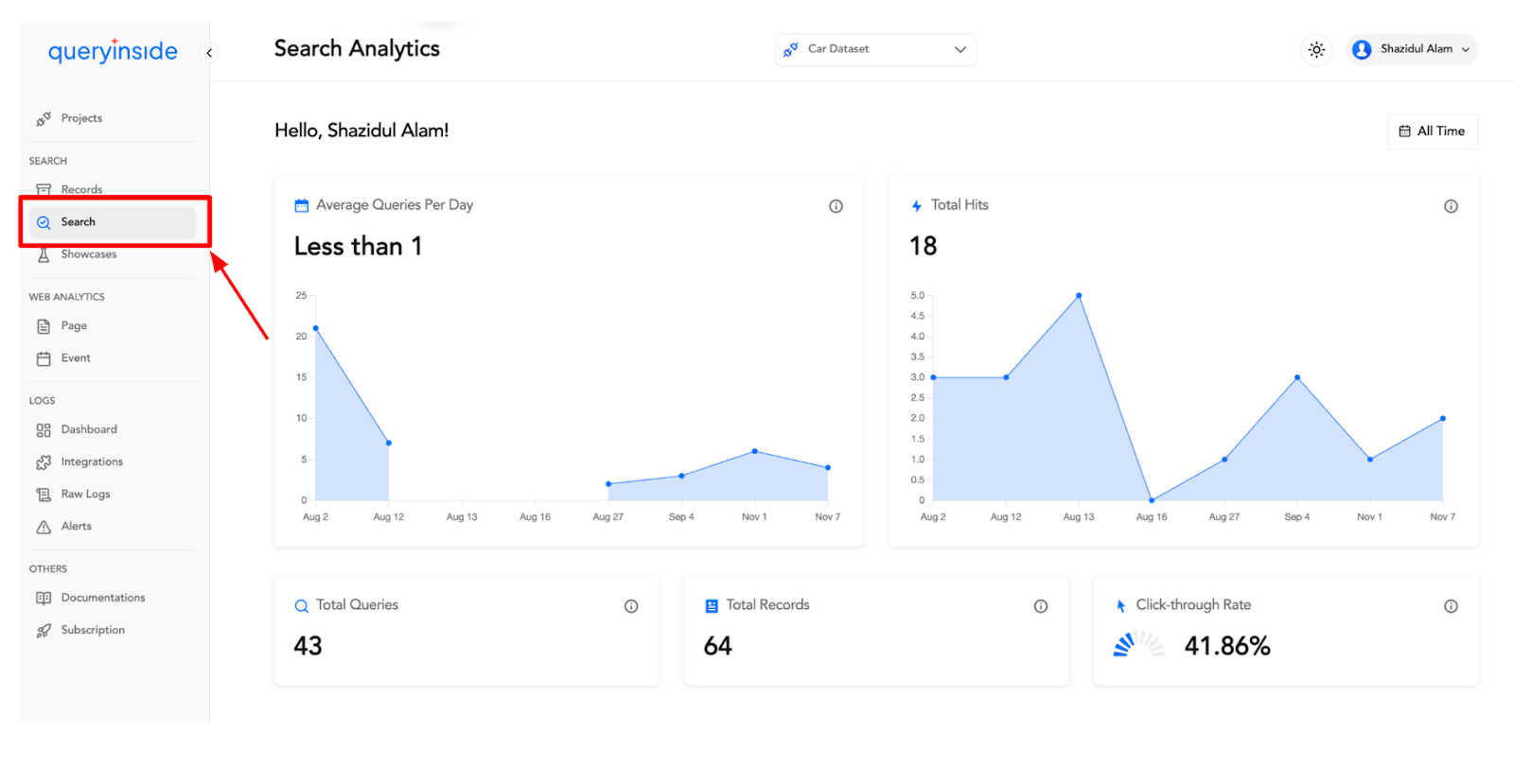Collapse the sidebar with the chevron button
The image size is (1514, 784).
tap(210, 53)
